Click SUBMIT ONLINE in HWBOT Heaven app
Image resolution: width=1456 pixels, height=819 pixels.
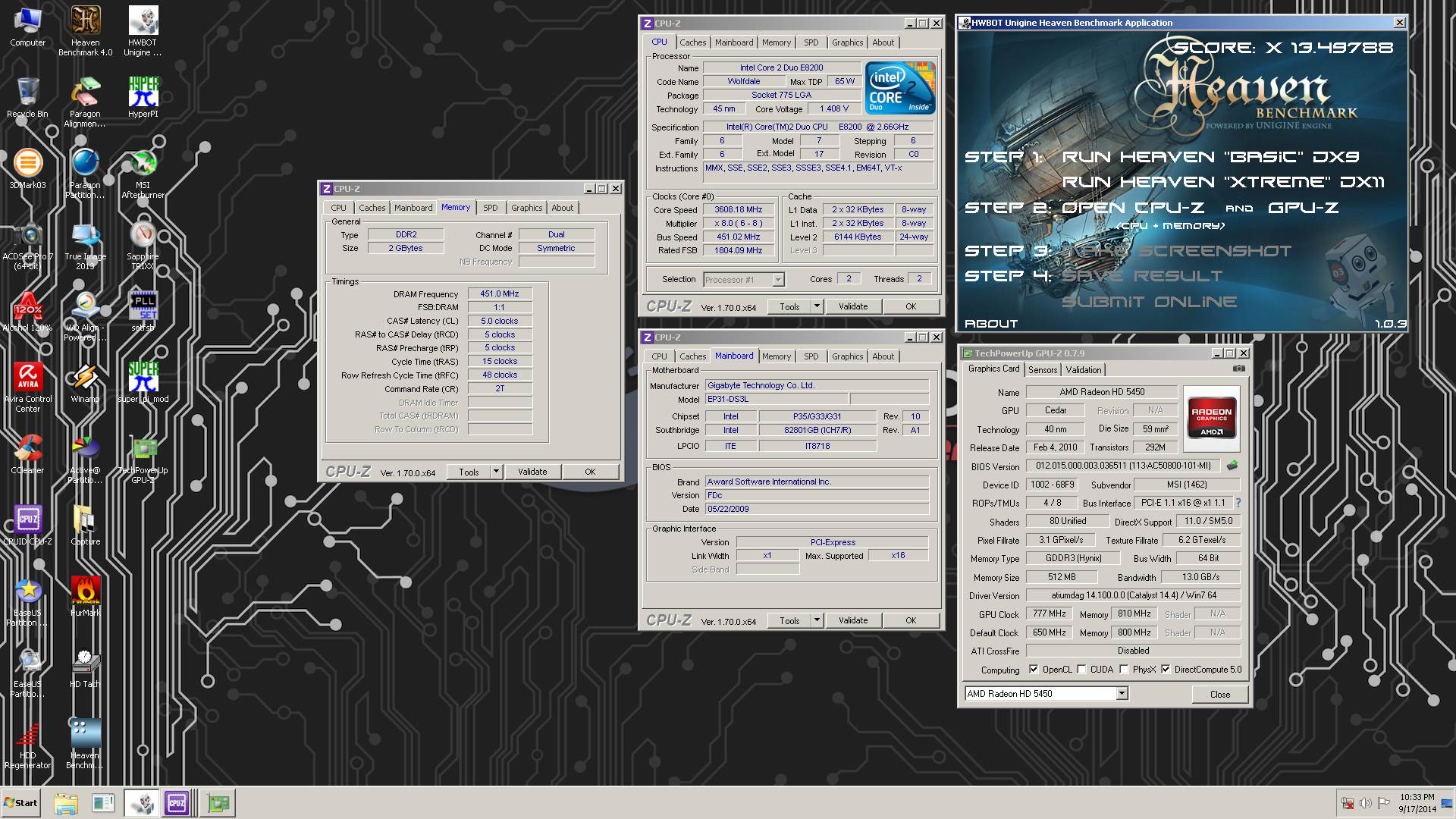[1149, 302]
